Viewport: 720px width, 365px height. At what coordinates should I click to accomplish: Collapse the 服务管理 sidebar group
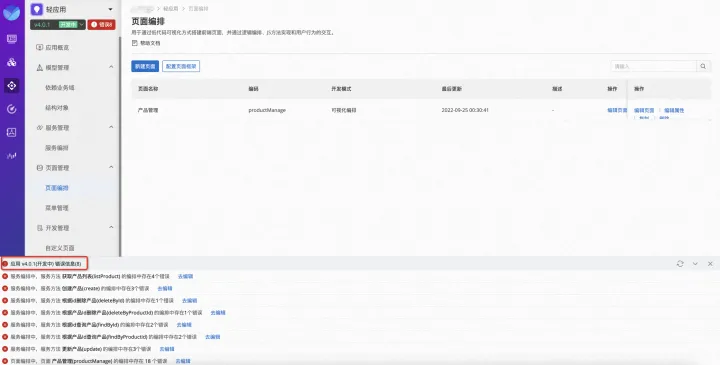click(x=111, y=127)
